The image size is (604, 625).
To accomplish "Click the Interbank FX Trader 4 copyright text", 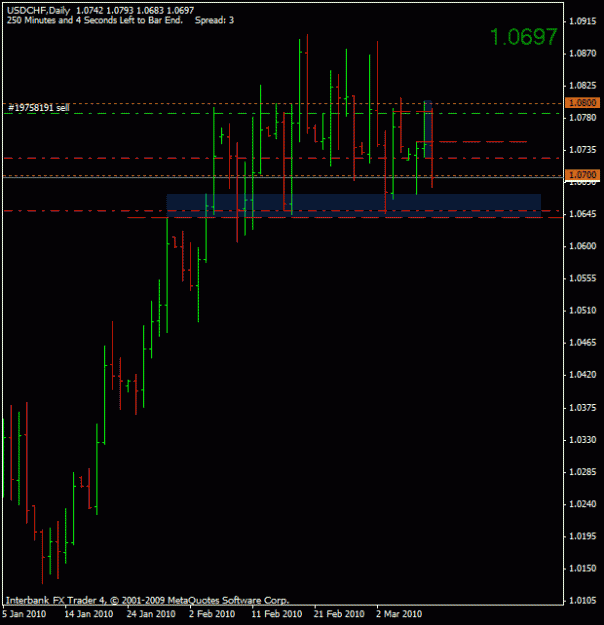I will click(x=147, y=600).
